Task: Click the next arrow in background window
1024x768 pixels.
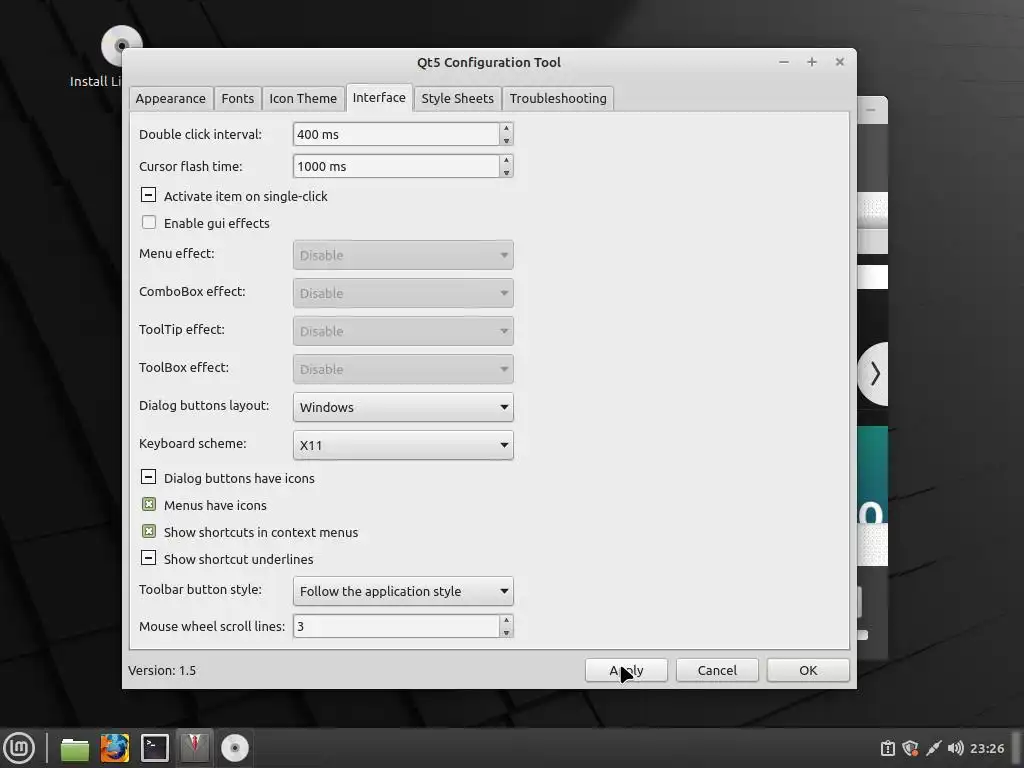Action: [874, 374]
